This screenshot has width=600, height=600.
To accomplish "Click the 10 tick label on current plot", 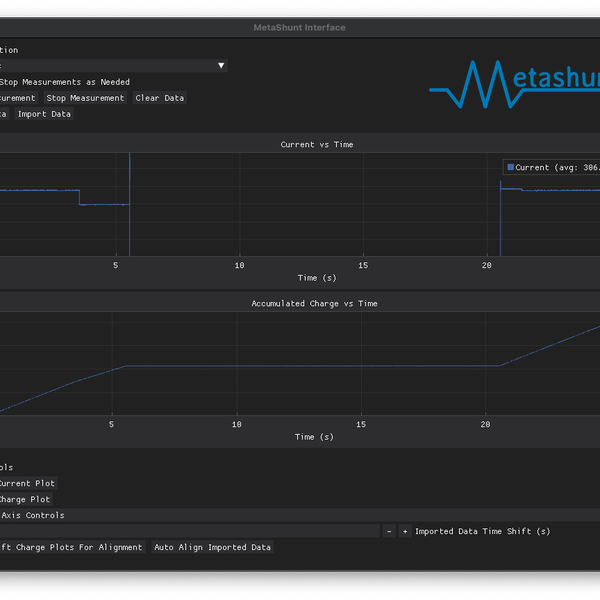I will [240, 266].
